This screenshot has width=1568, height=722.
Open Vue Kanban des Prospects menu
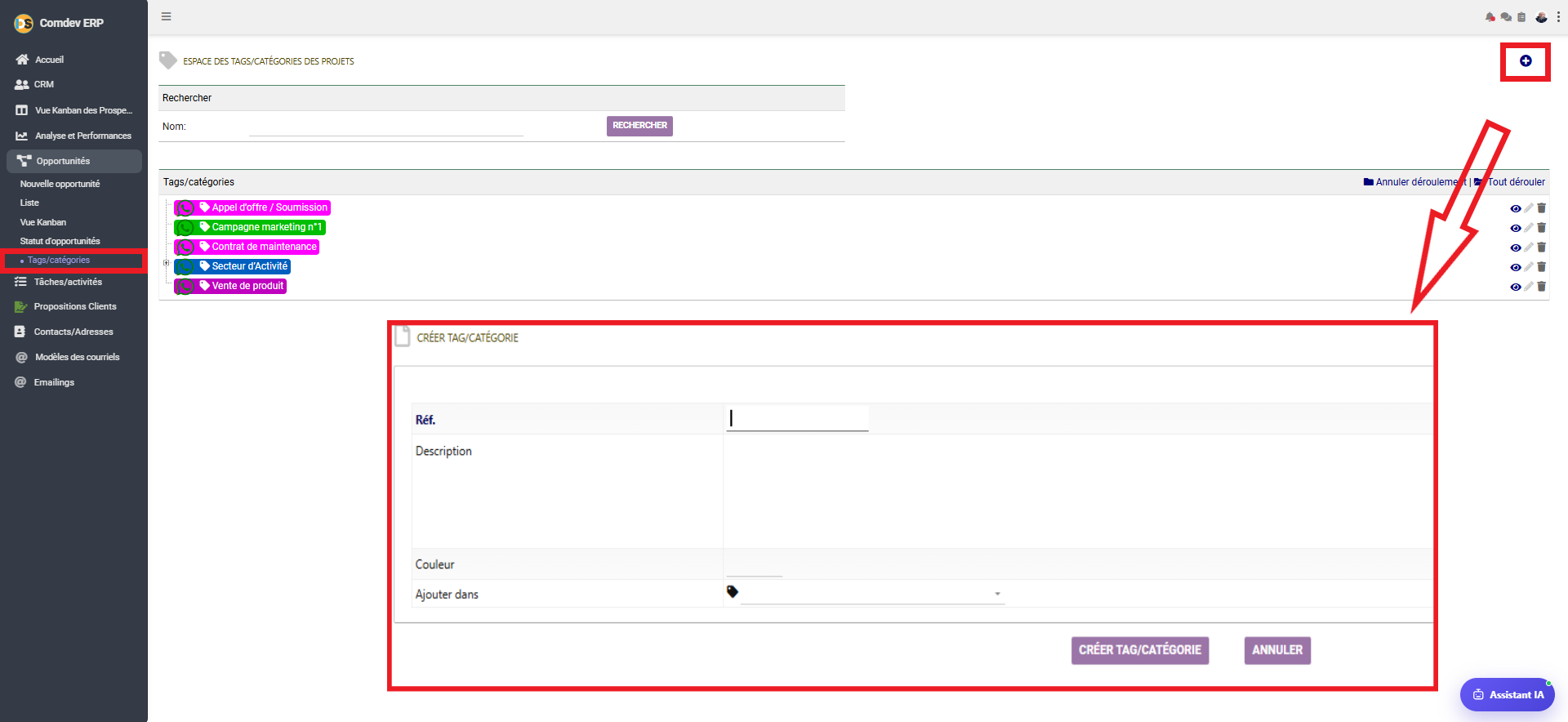pyautogui.click(x=73, y=110)
